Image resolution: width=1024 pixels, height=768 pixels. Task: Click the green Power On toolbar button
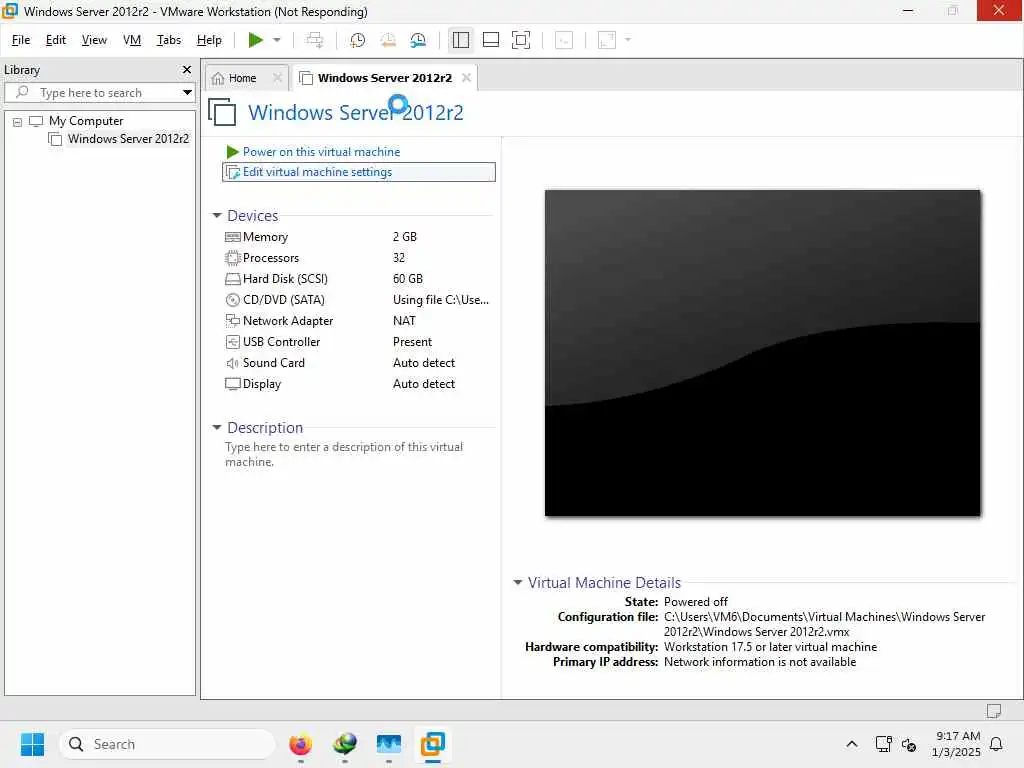[255, 40]
